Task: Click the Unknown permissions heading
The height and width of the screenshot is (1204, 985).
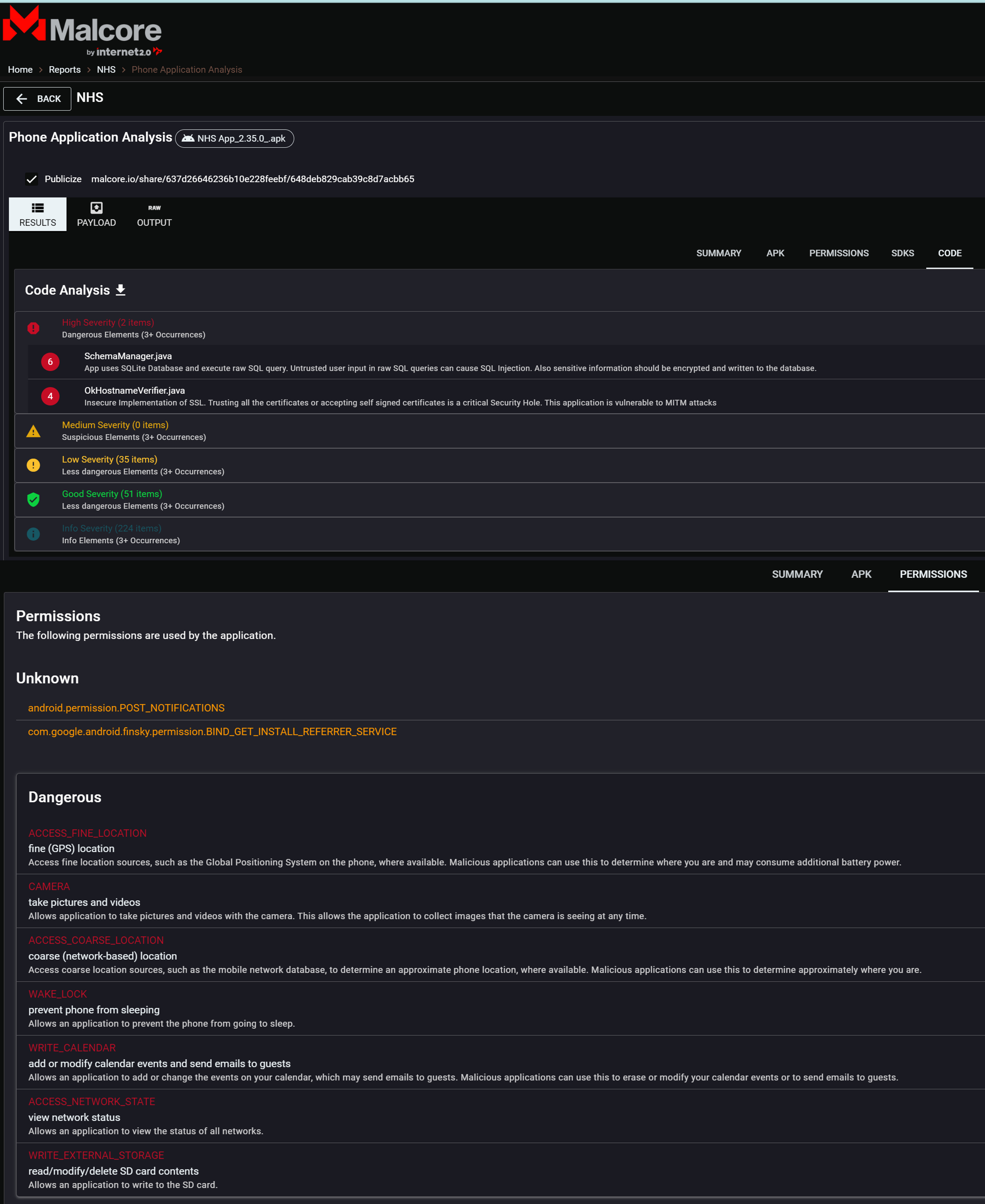Action: [x=47, y=678]
